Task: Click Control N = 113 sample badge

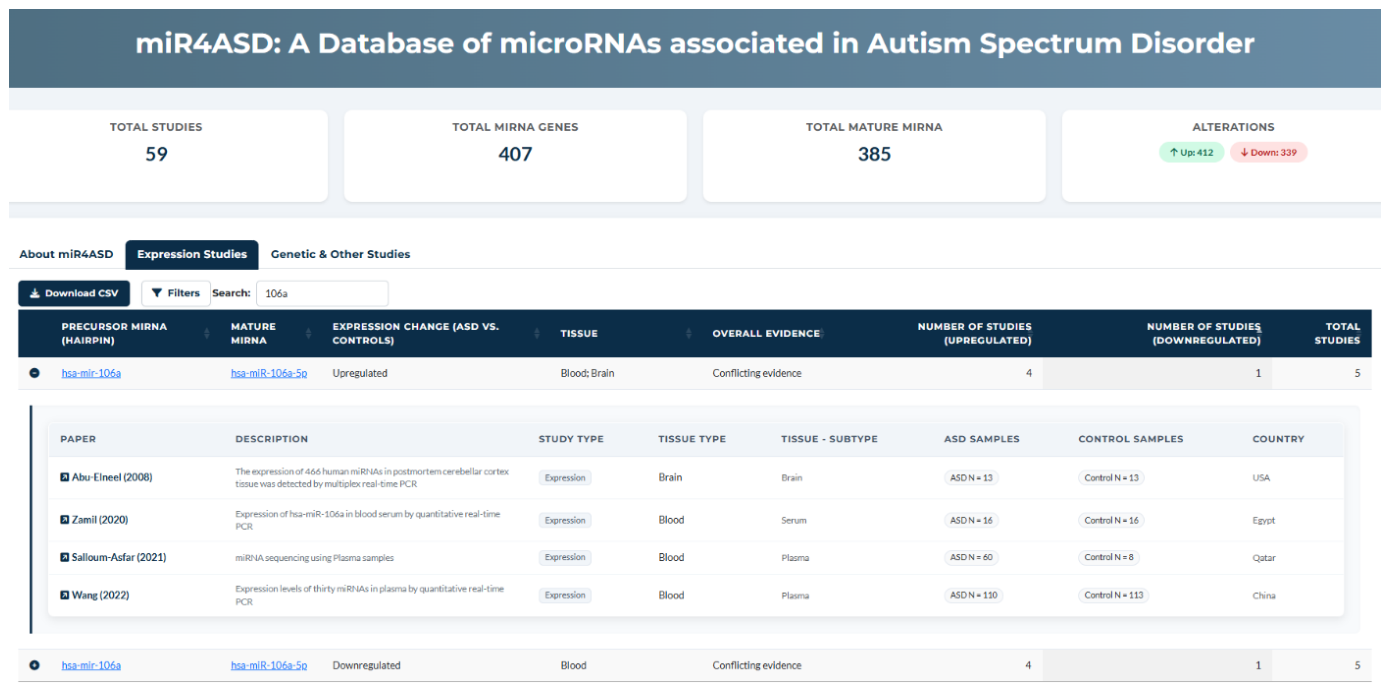Action: pyautogui.click(x=1114, y=595)
